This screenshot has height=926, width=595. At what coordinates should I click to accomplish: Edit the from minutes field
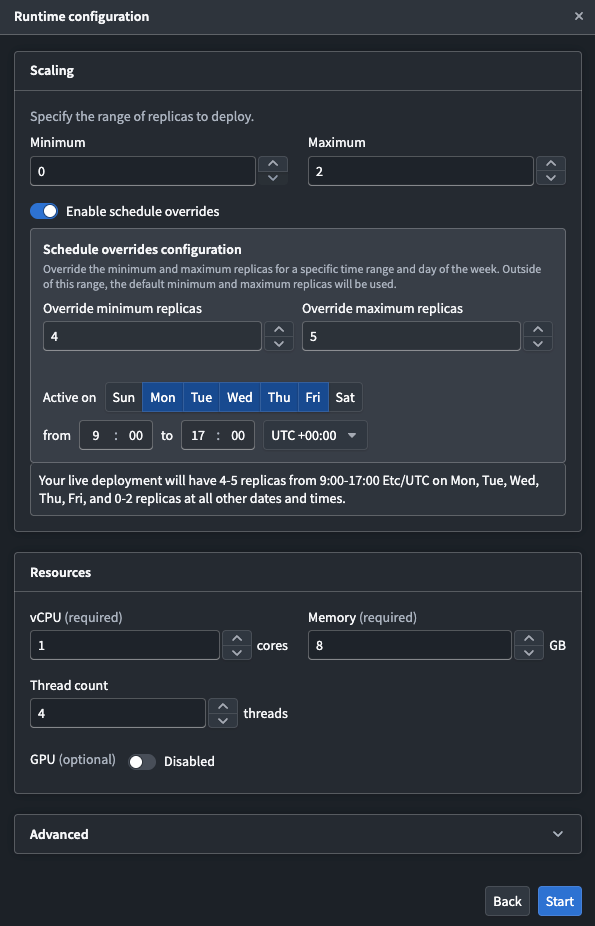[136, 436]
